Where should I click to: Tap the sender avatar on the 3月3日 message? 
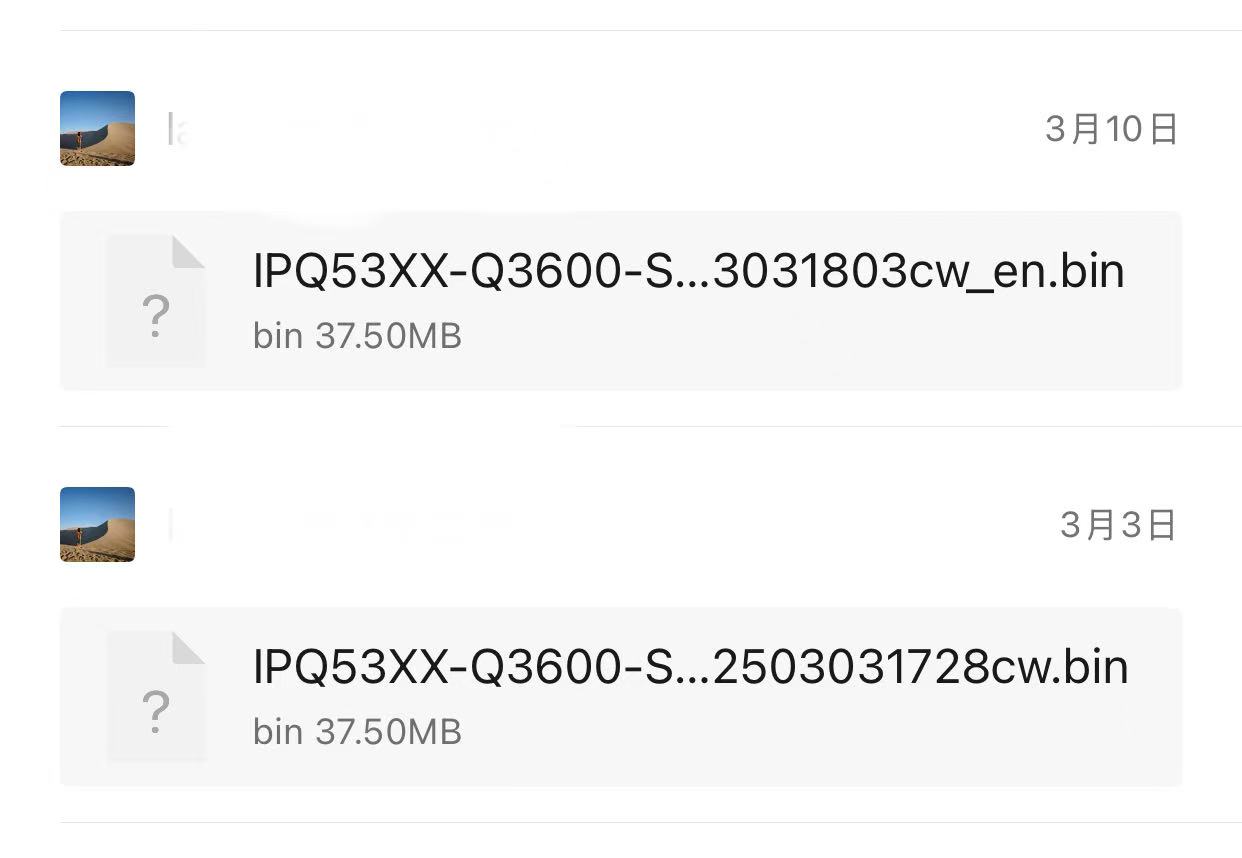click(x=97, y=524)
